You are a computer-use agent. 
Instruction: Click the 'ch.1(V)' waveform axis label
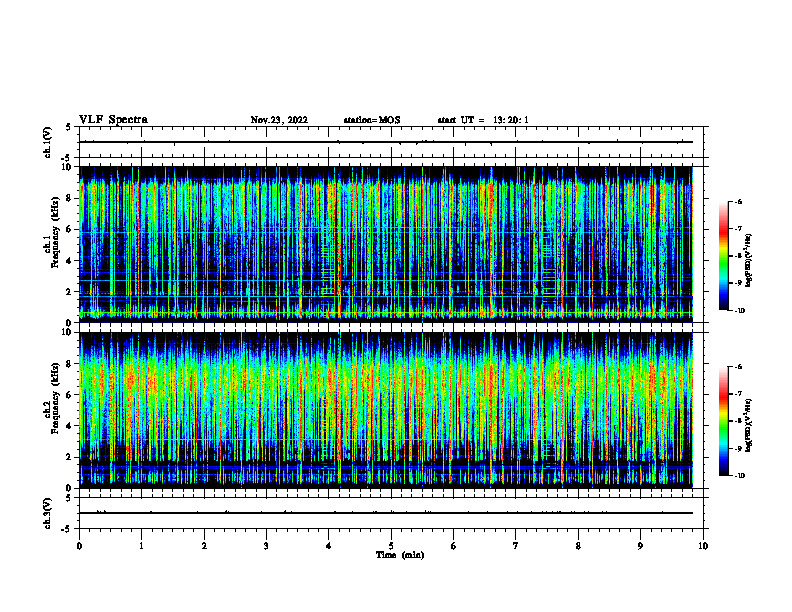coord(48,142)
